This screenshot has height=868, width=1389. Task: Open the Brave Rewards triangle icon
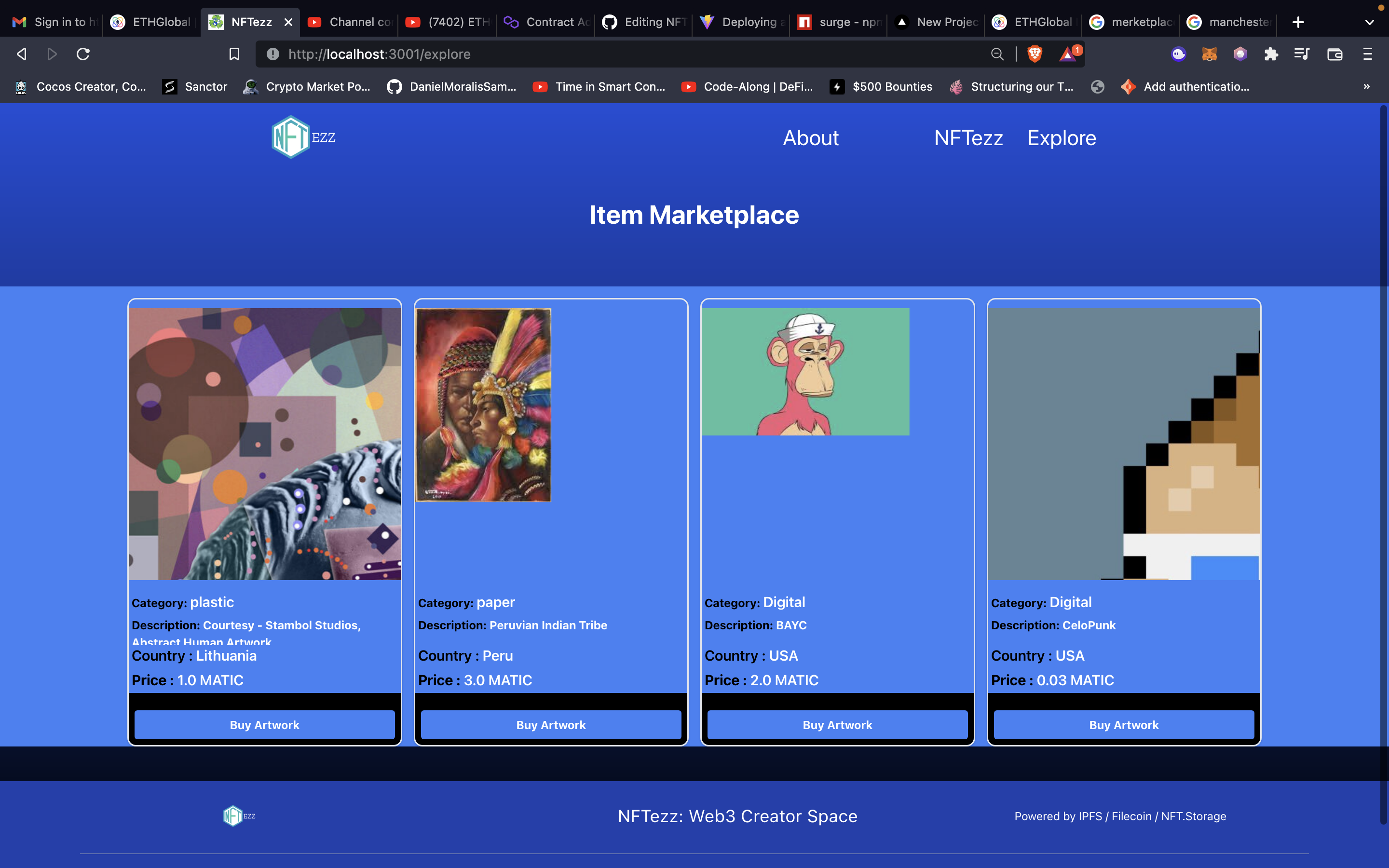pyautogui.click(x=1068, y=54)
